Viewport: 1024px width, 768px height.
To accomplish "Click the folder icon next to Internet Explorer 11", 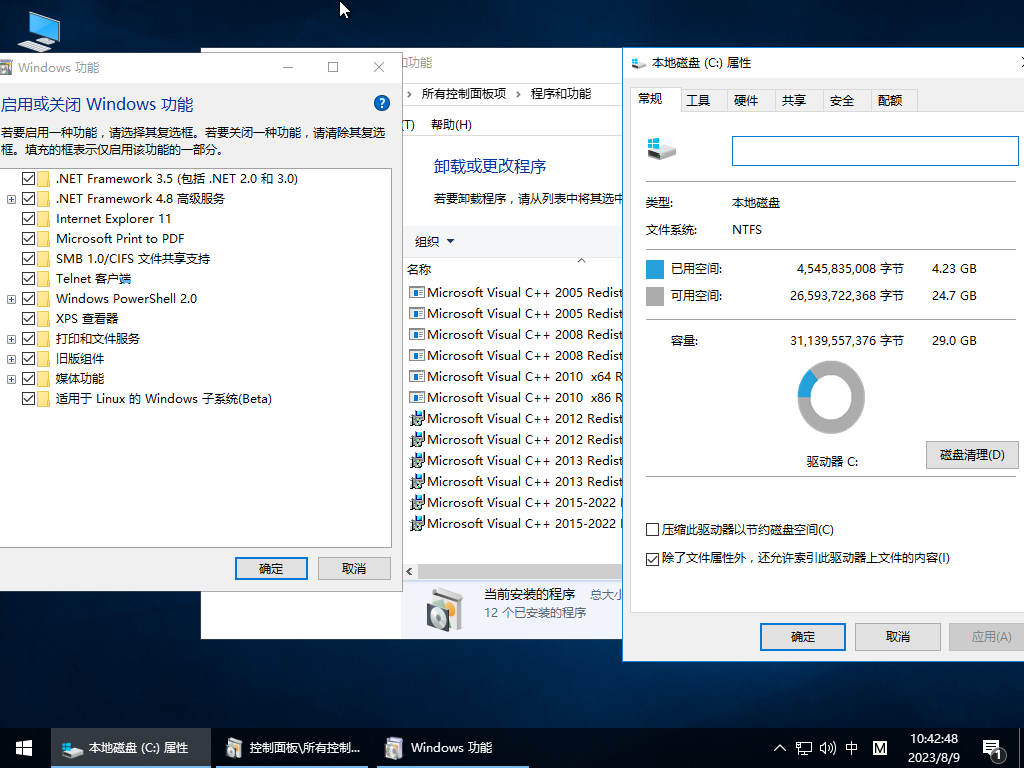I will tap(44, 219).
